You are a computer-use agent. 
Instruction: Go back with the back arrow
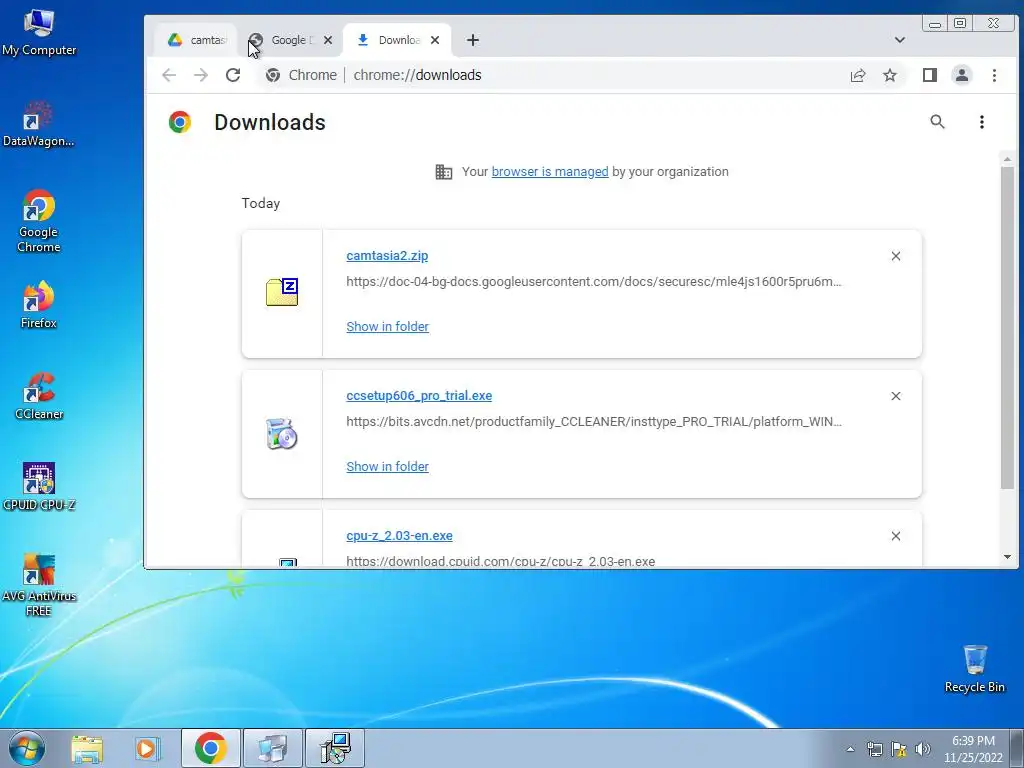pyautogui.click(x=169, y=75)
